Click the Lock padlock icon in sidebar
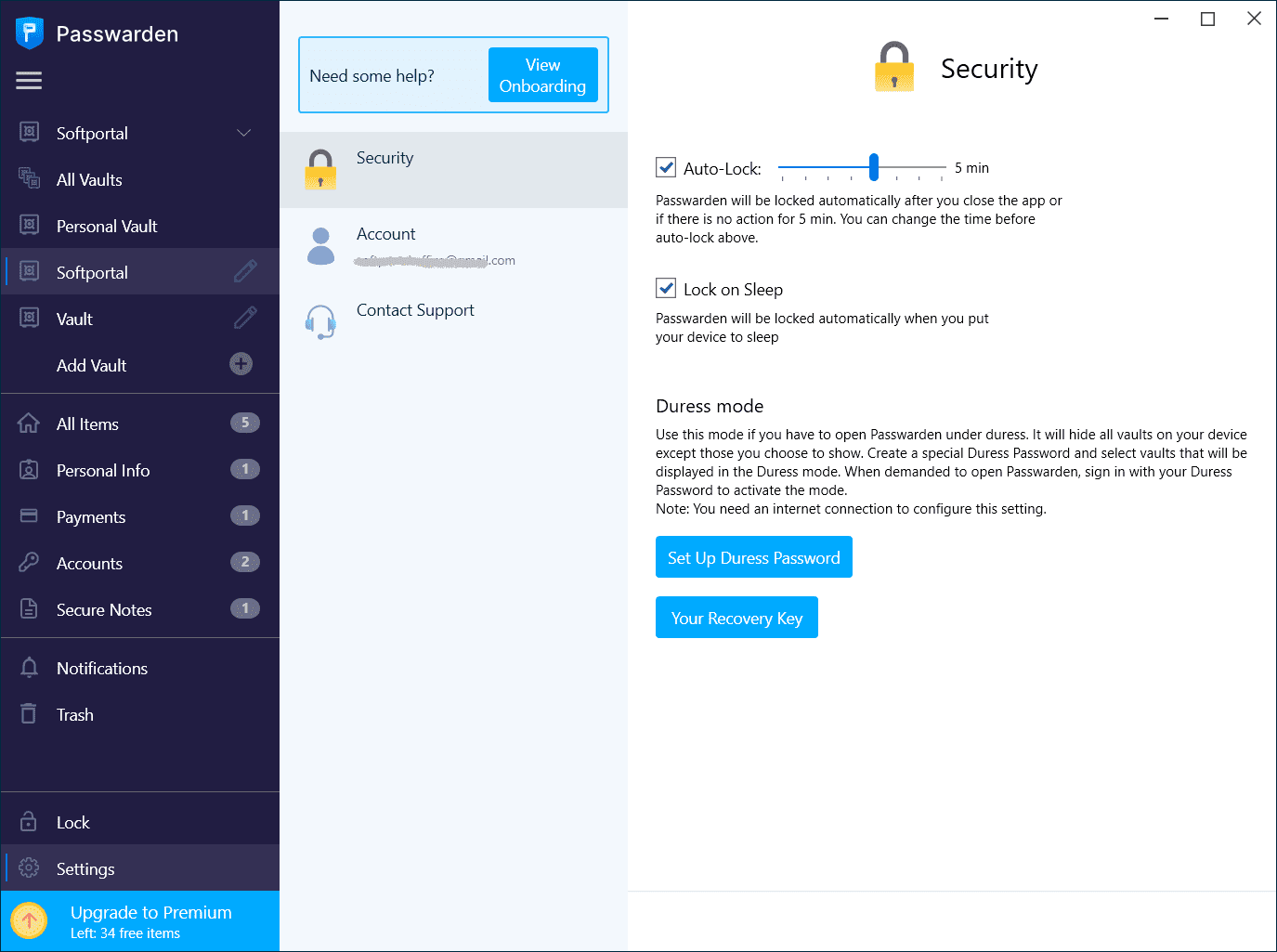The image size is (1277, 952). click(29, 822)
